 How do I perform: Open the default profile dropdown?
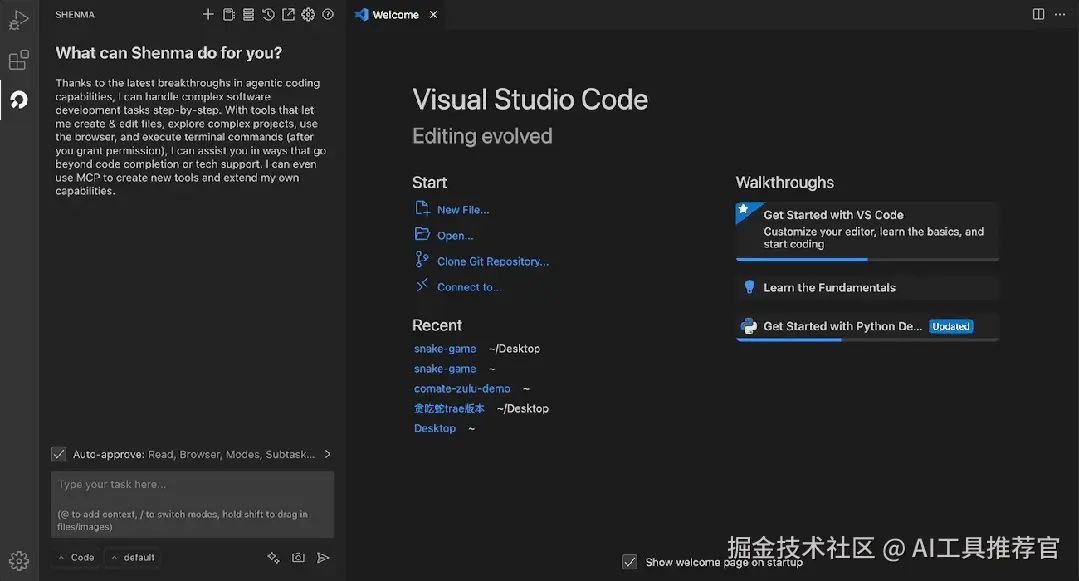coord(133,558)
